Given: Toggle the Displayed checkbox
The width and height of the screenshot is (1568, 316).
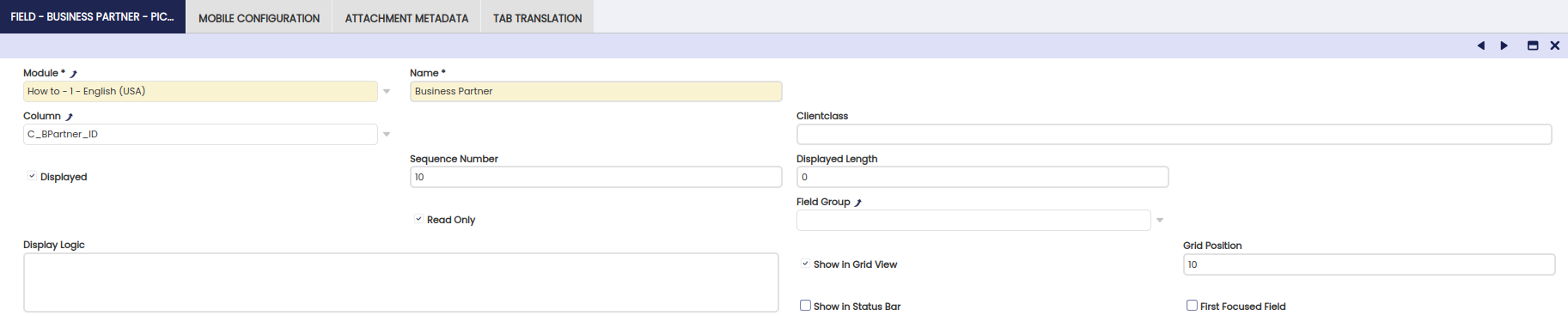Looking at the screenshot, I should [x=32, y=176].
